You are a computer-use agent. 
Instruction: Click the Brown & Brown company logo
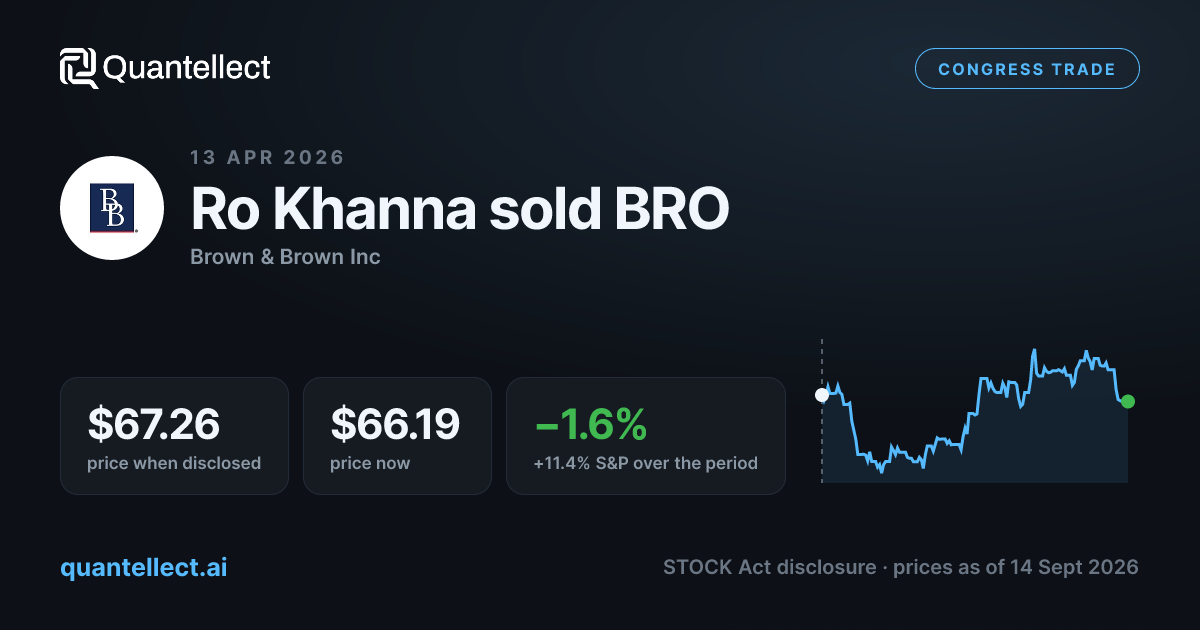click(112, 208)
